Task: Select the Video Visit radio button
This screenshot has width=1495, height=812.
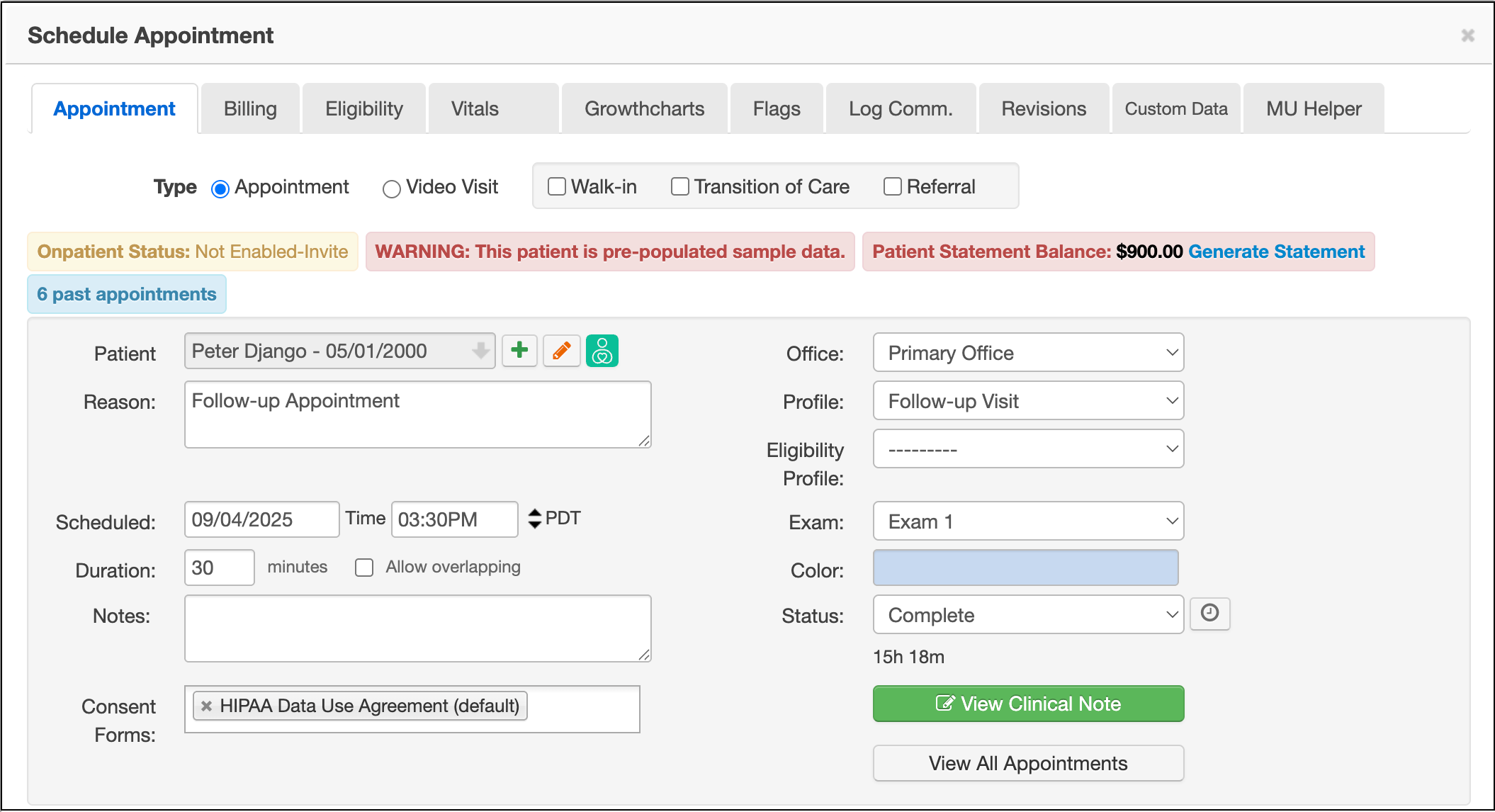Action: click(x=391, y=188)
